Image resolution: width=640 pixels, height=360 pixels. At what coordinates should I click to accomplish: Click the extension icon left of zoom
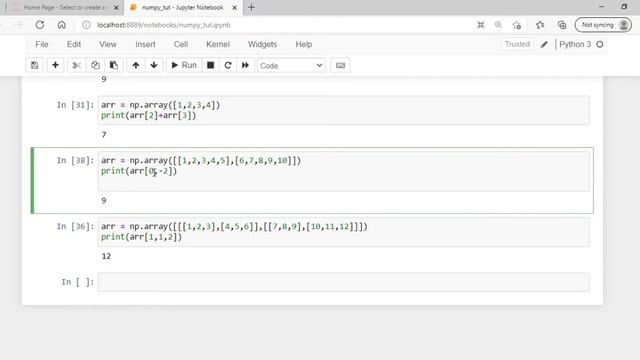click(x=481, y=25)
